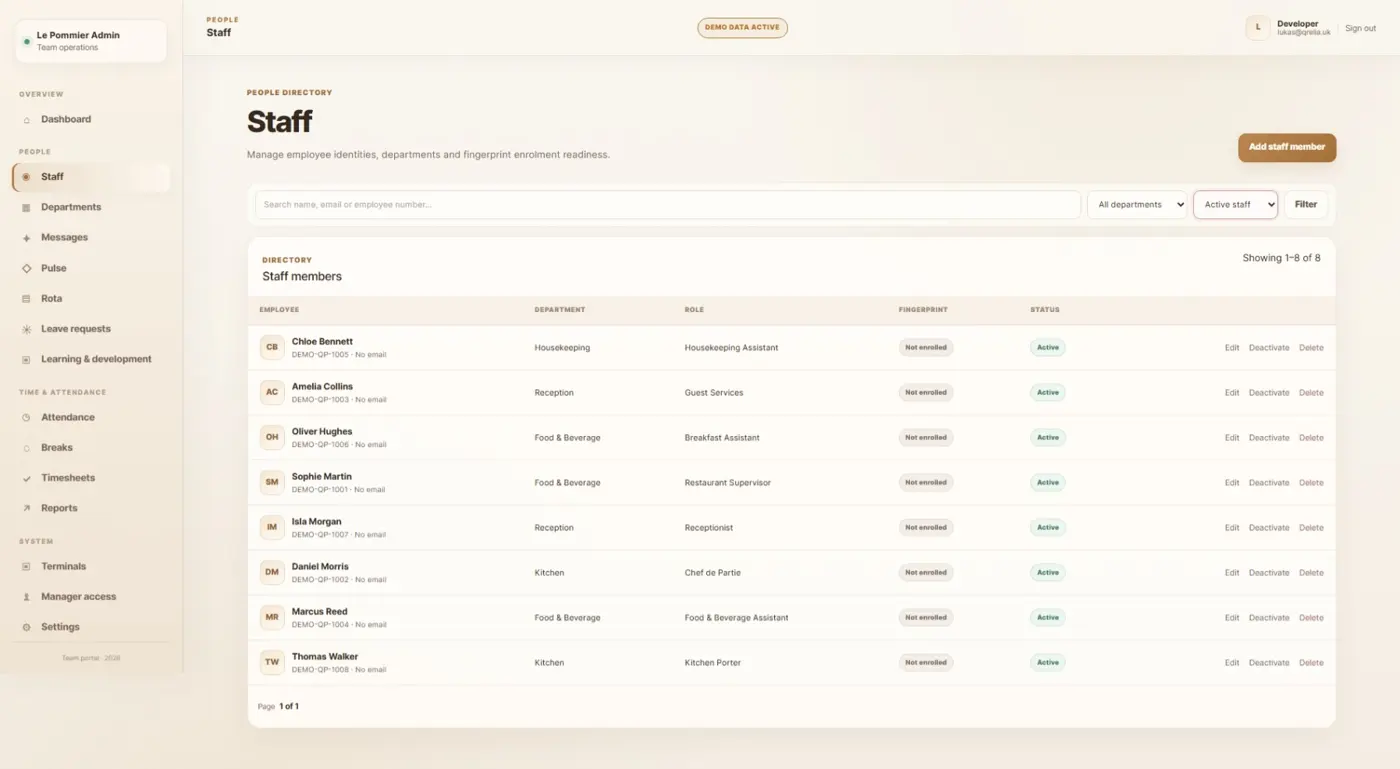The height and width of the screenshot is (769, 1400).
Task: Click the Add staff member button
Action: pos(1287,147)
